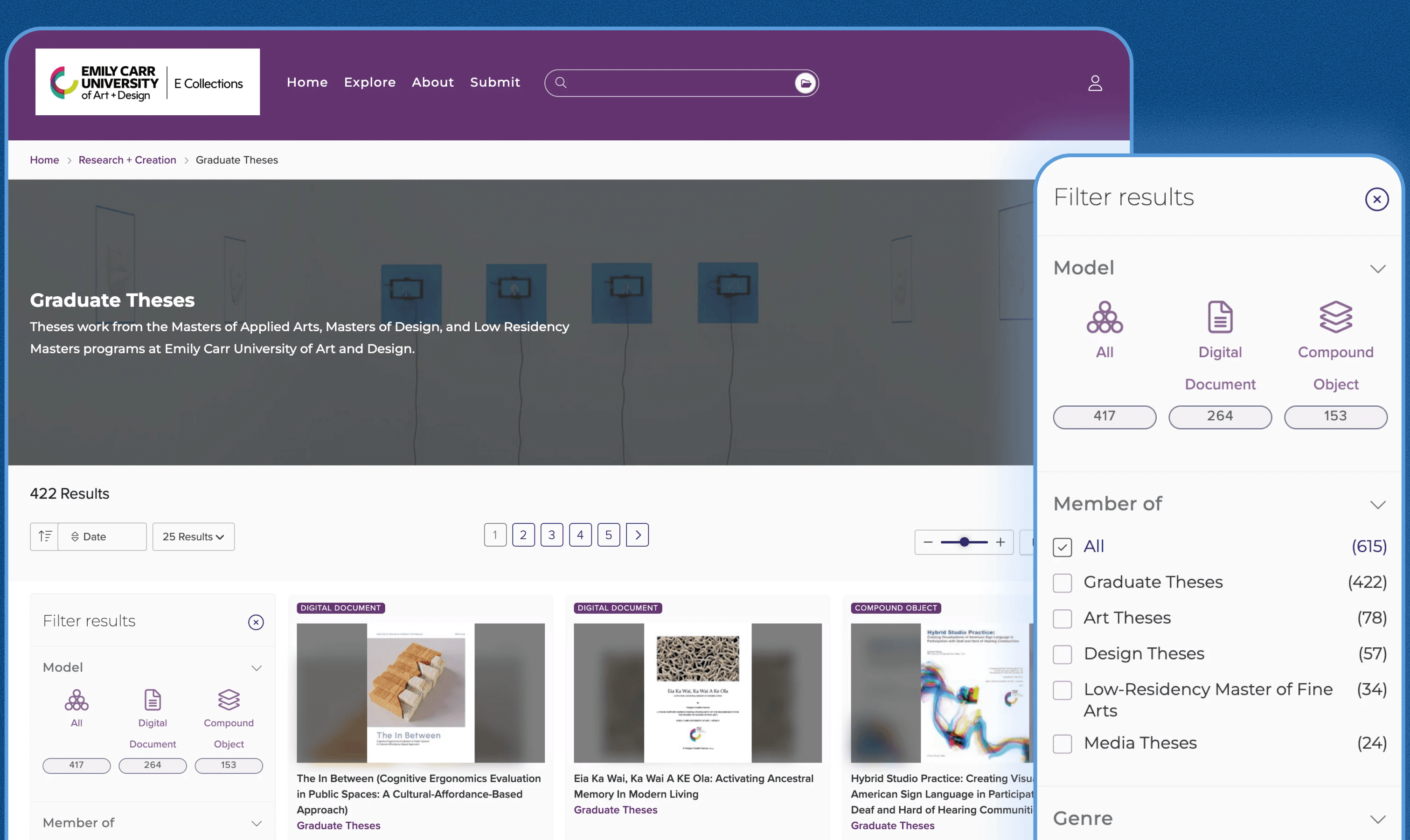Enable the Media Theses checkbox

tap(1062, 744)
